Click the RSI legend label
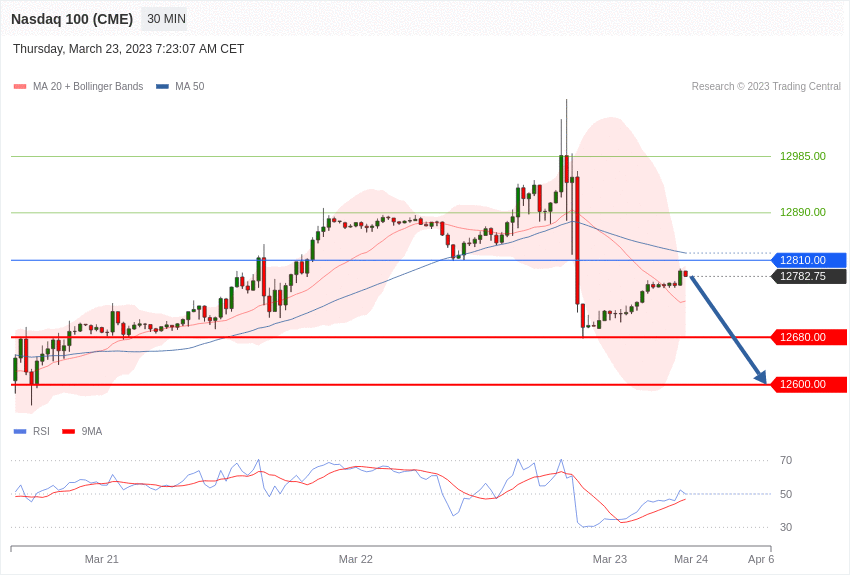The image size is (850, 576). [x=41, y=432]
